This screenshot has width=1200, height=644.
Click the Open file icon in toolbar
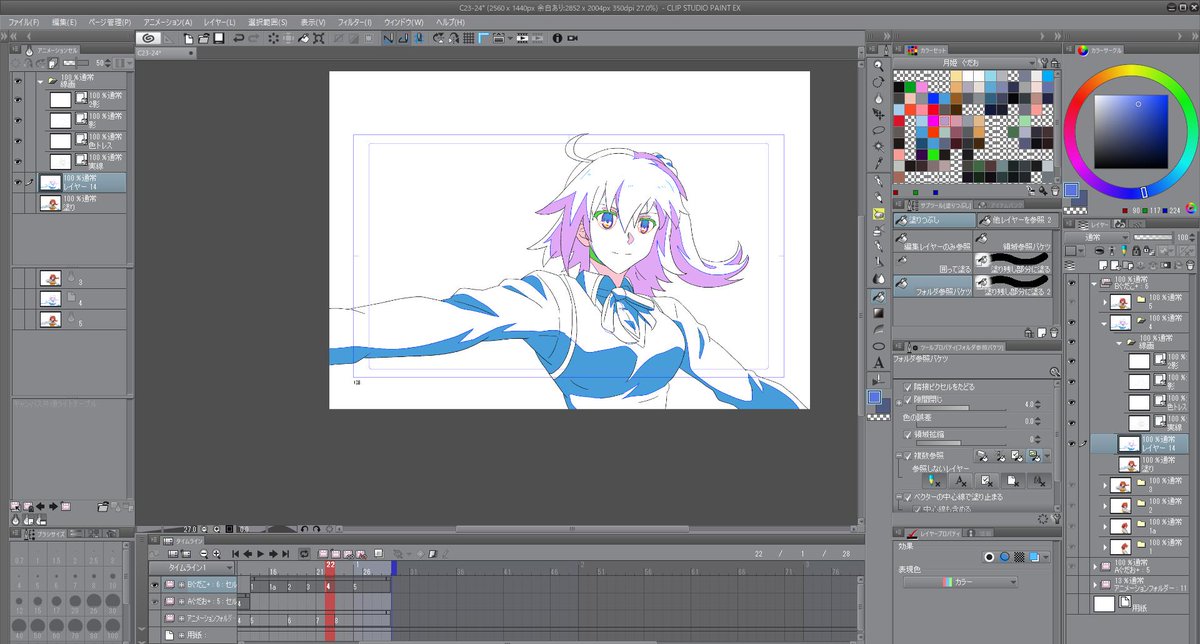pyautogui.click(x=203, y=38)
